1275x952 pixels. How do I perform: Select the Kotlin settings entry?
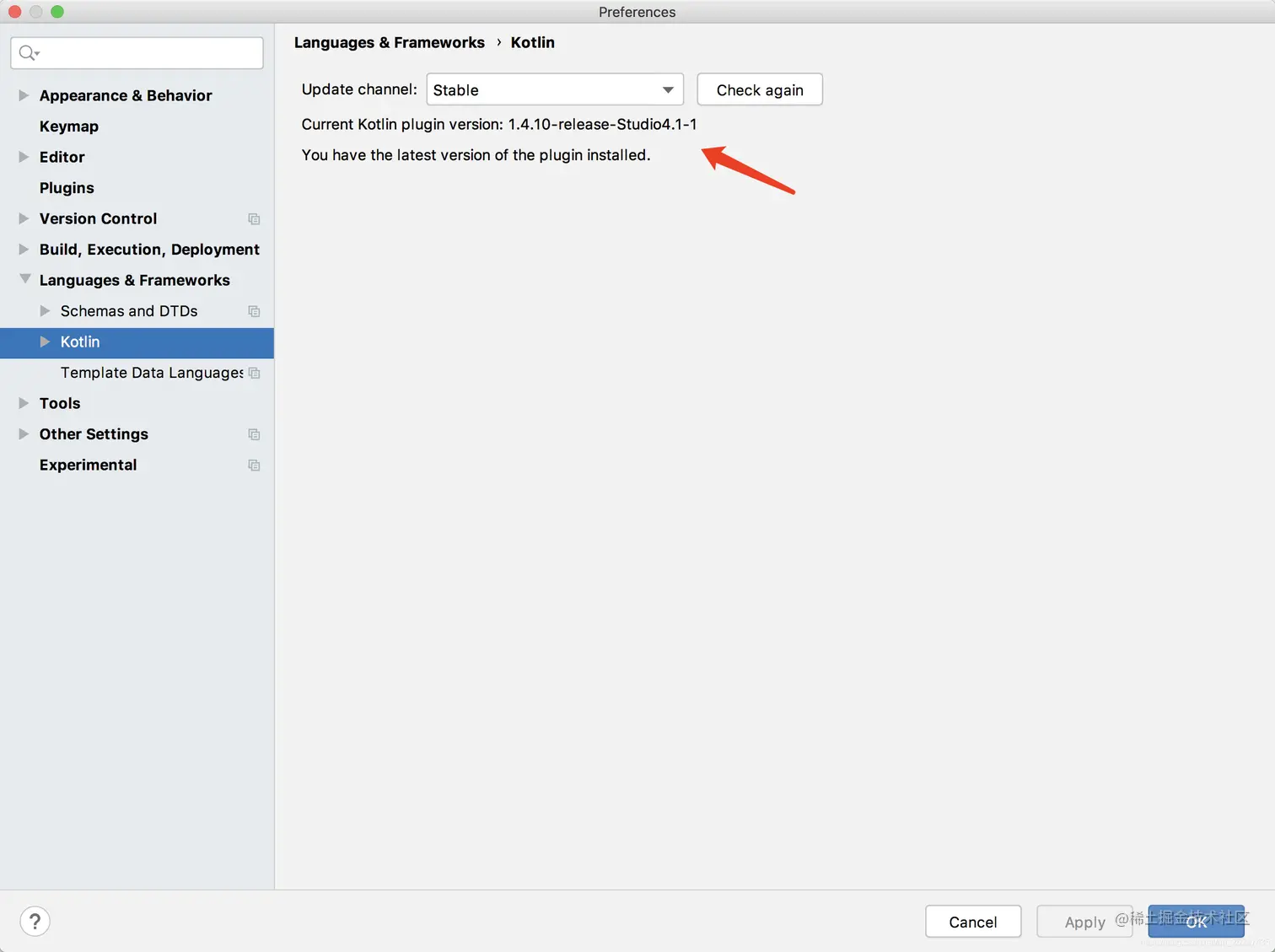click(80, 342)
